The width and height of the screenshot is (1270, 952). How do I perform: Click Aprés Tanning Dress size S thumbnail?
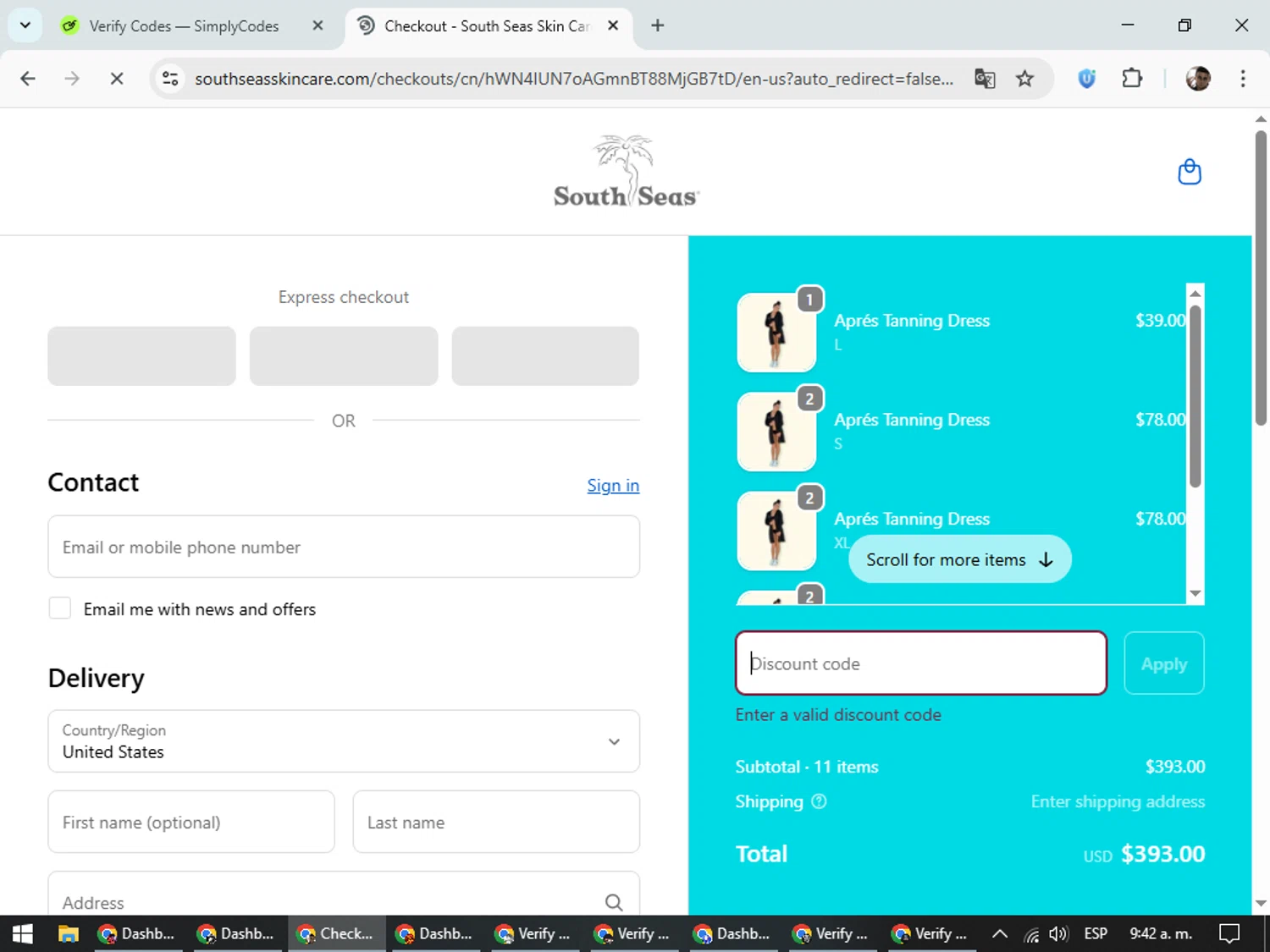pyautogui.click(x=776, y=432)
